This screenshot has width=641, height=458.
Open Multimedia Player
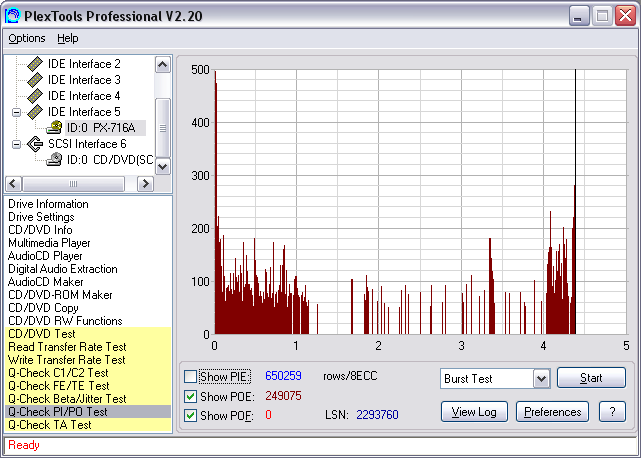pyautogui.click(x=49, y=243)
